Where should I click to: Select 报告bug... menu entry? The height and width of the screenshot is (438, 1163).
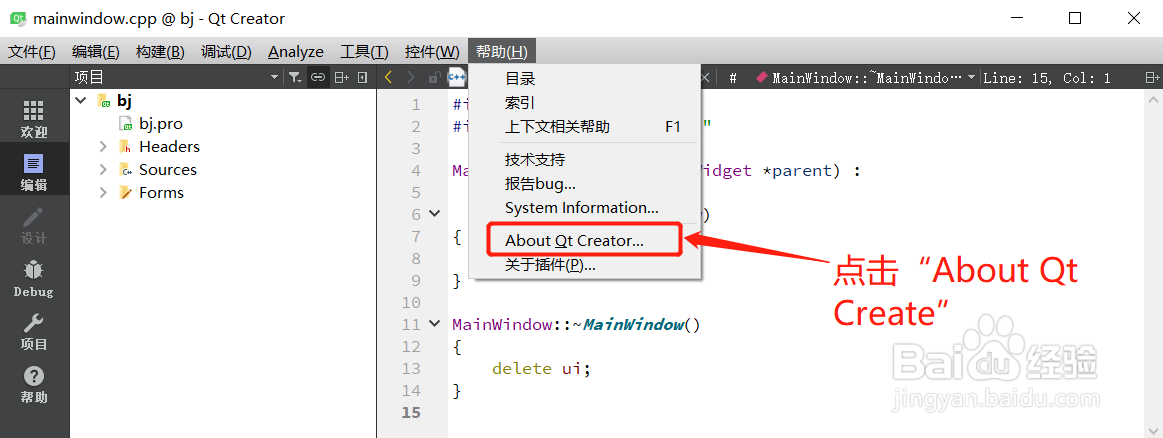(x=584, y=184)
